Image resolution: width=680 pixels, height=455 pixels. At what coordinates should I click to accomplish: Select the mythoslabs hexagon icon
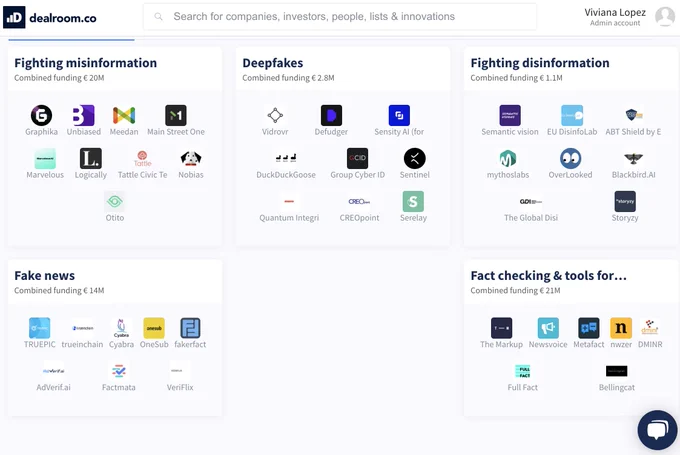click(x=508, y=158)
